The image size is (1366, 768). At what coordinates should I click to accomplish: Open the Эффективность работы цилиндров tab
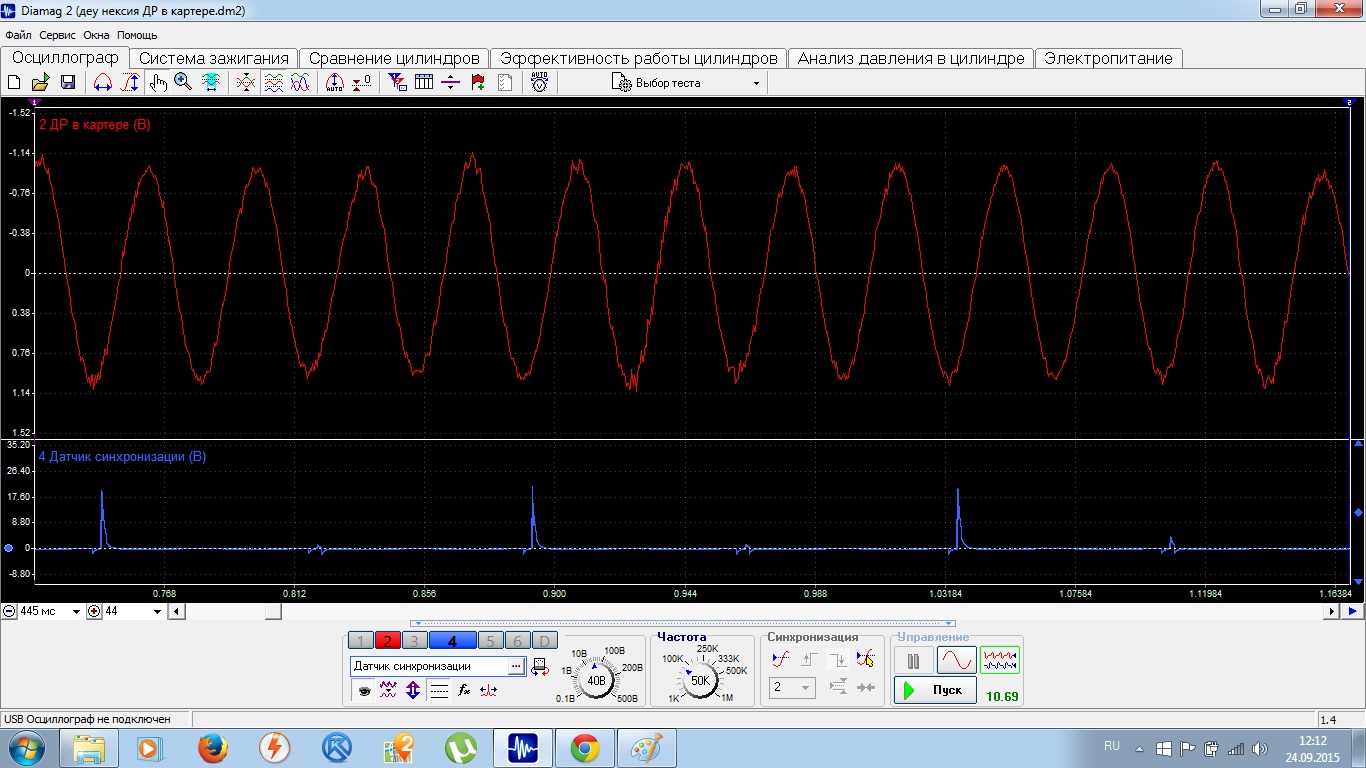point(639,58)
